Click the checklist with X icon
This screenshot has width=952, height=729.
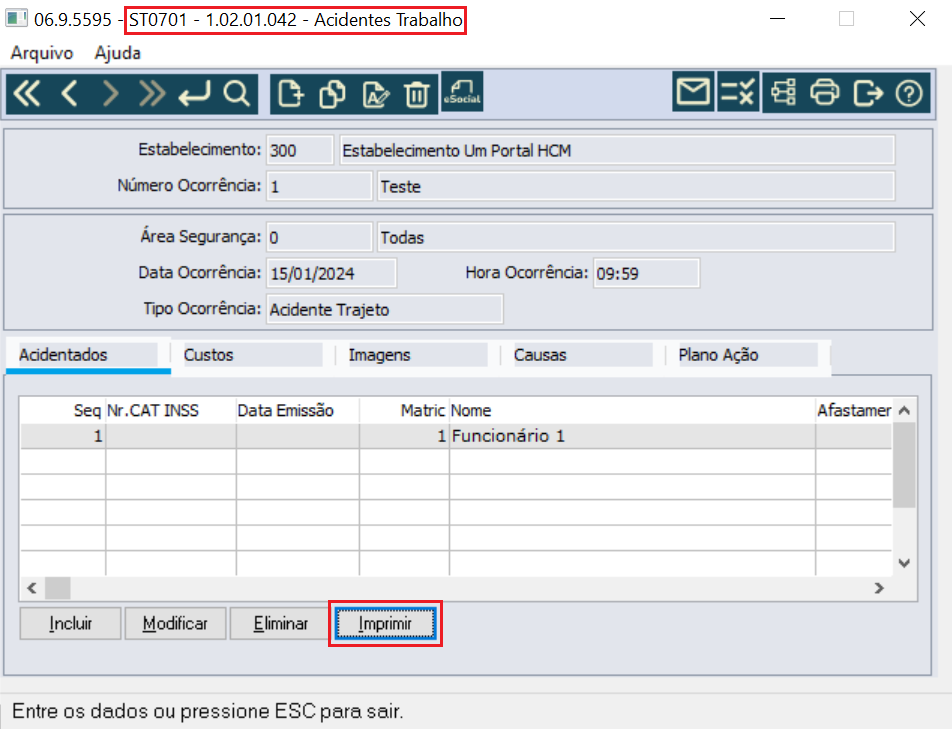pyautogui.click(x=738, y=92)
